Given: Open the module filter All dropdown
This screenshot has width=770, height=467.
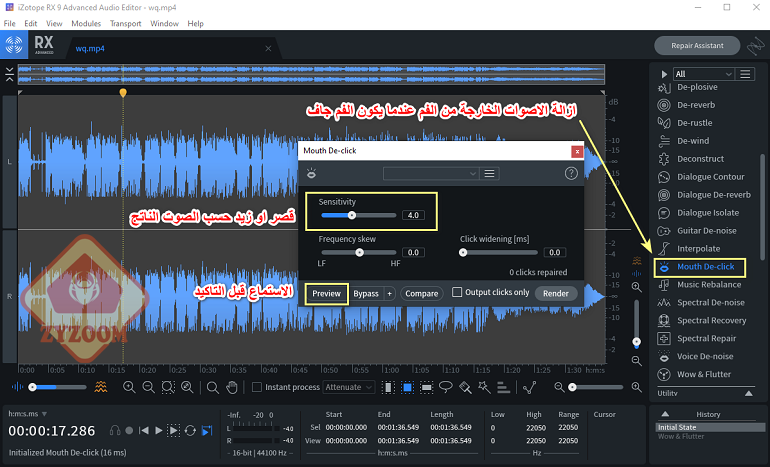Looking at the screenshot, I should point(703,74).
